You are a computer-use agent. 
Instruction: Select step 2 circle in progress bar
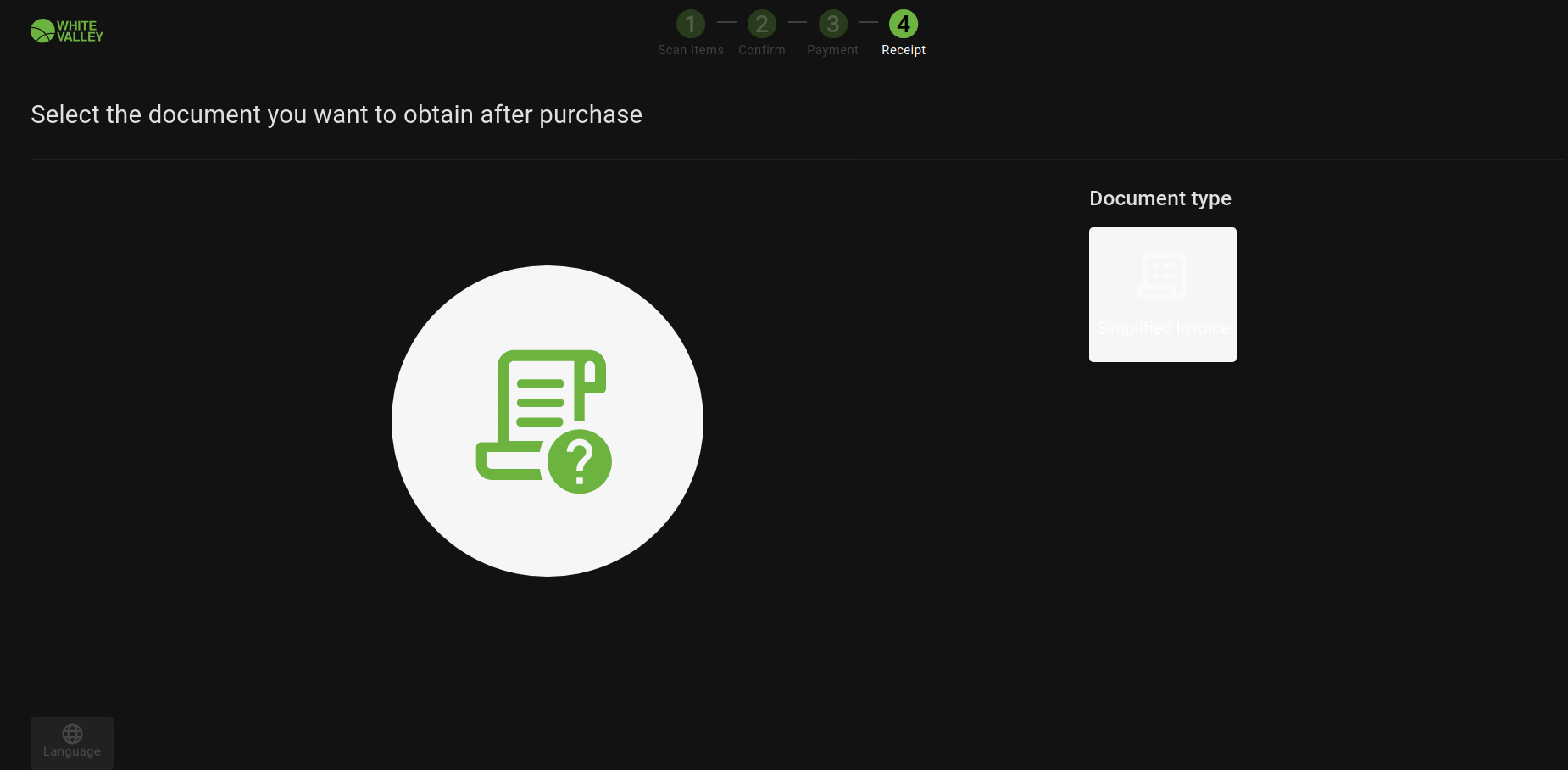[x=762, y=24]
